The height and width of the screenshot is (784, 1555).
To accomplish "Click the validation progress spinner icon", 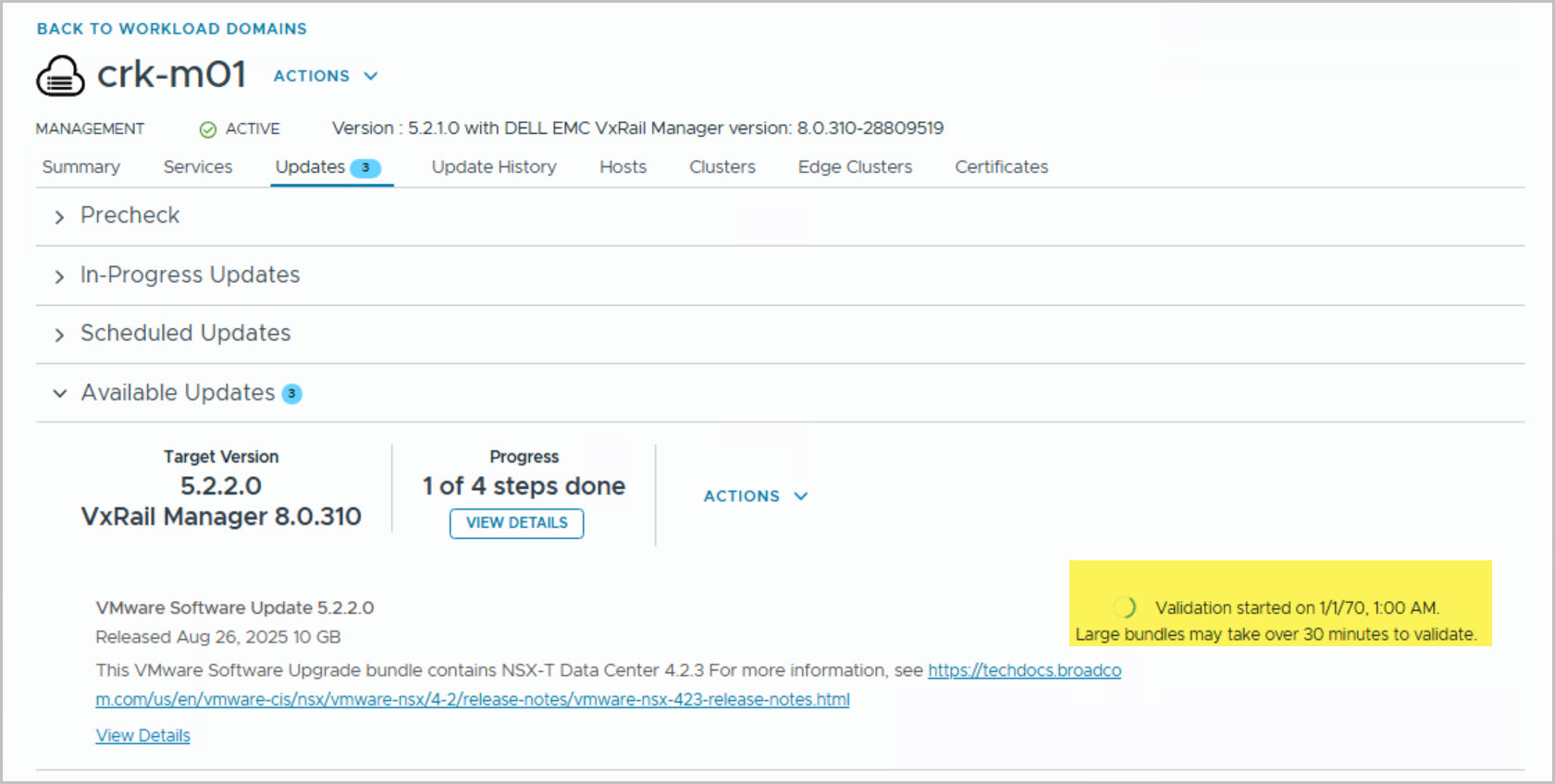I will click(1125, 607).
